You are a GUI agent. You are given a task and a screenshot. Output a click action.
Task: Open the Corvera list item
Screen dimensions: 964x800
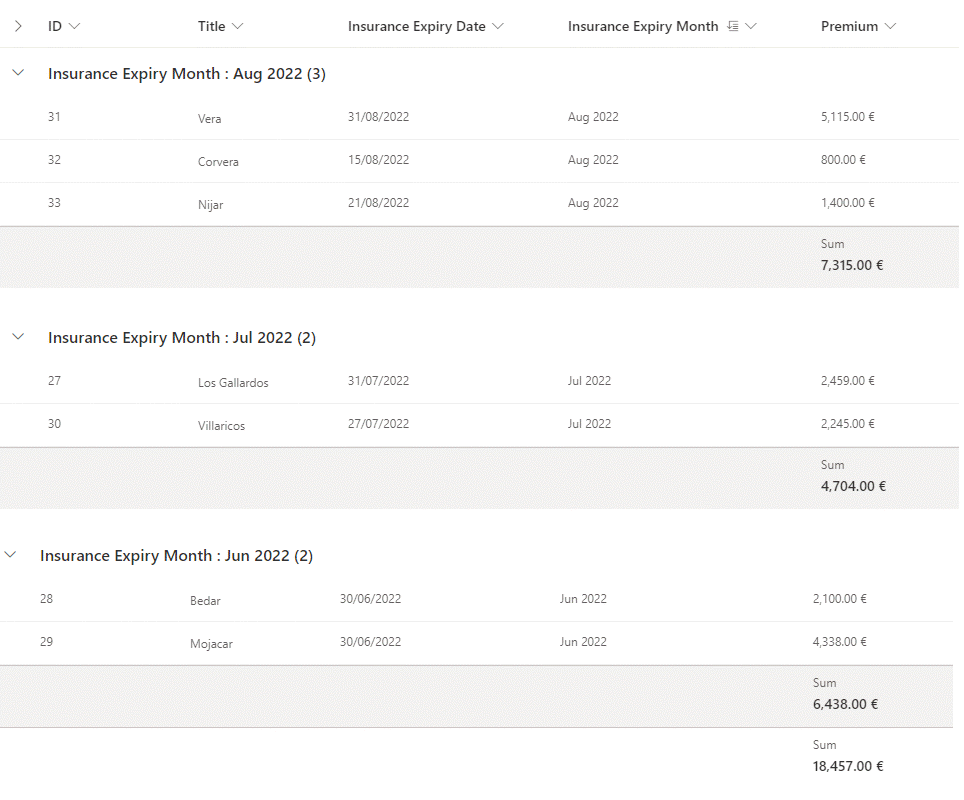point(218,162)
